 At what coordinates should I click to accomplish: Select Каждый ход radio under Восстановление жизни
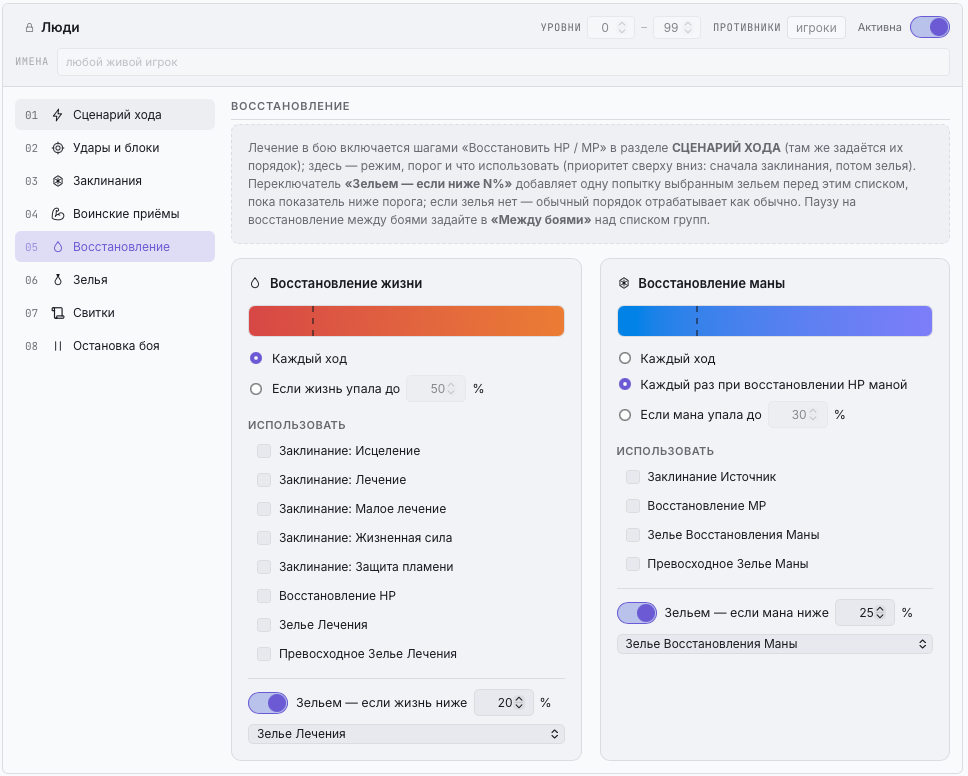[x=256, y=359]
